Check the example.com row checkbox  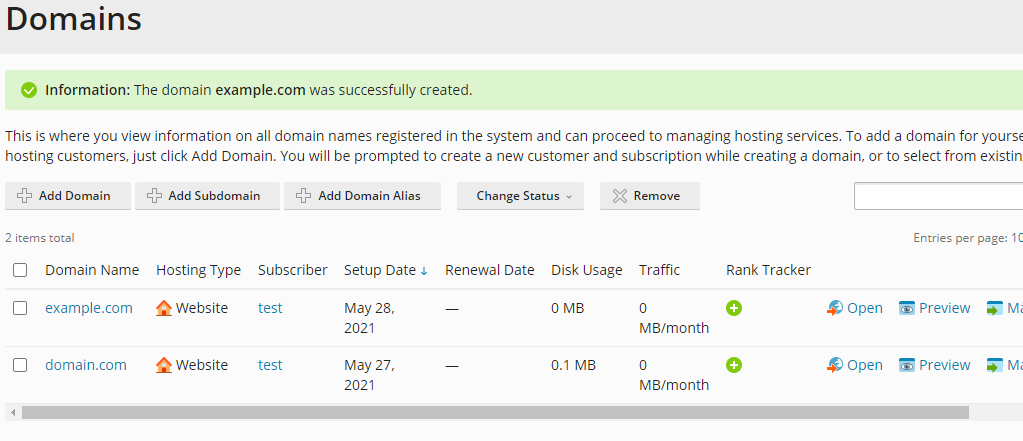(20, 308)
